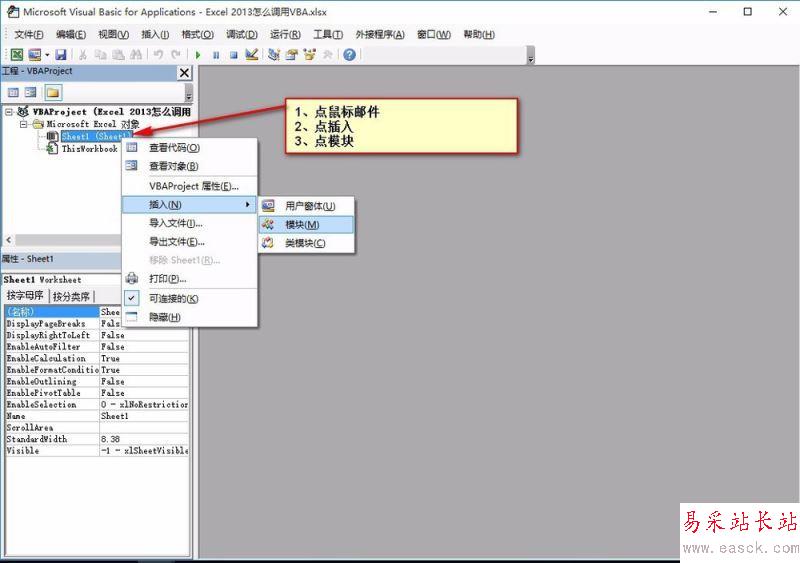Choose 导入文件(I)... in context menu
Screen dimensions: 800x563
(189, 223)
